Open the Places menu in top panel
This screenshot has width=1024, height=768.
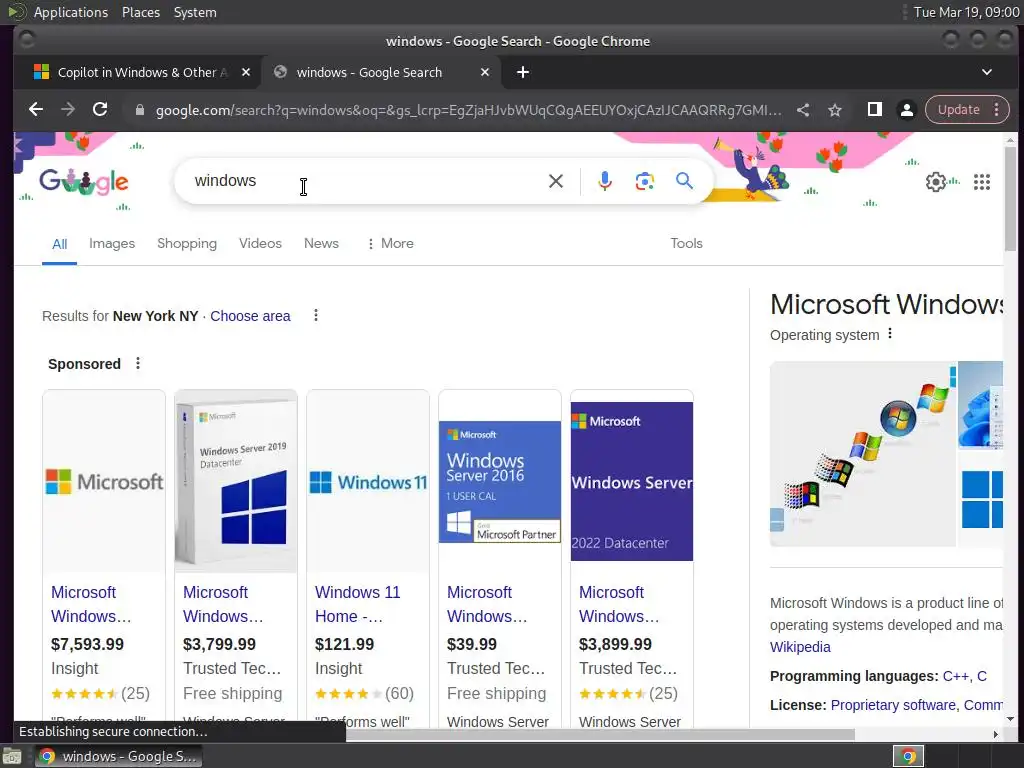140,12
